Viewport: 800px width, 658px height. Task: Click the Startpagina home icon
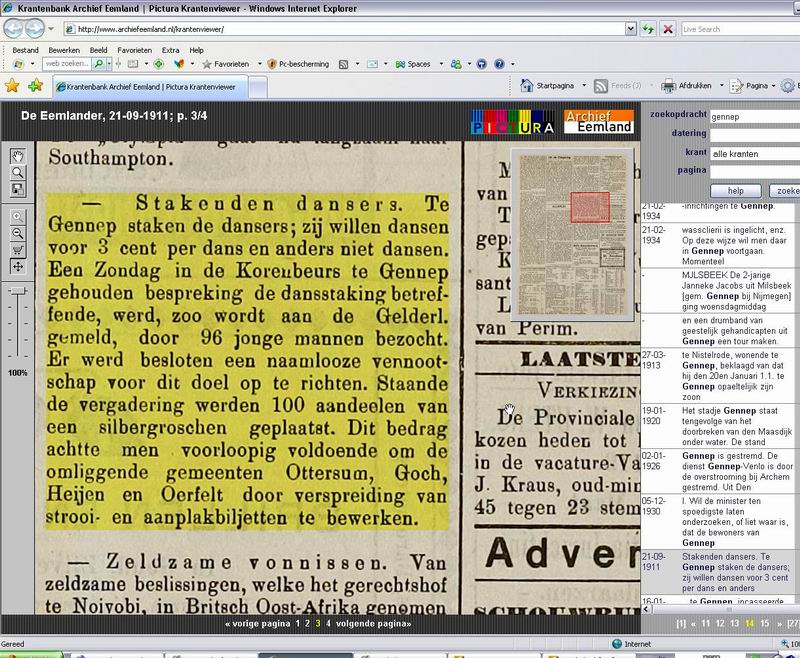tap(527, 86)
